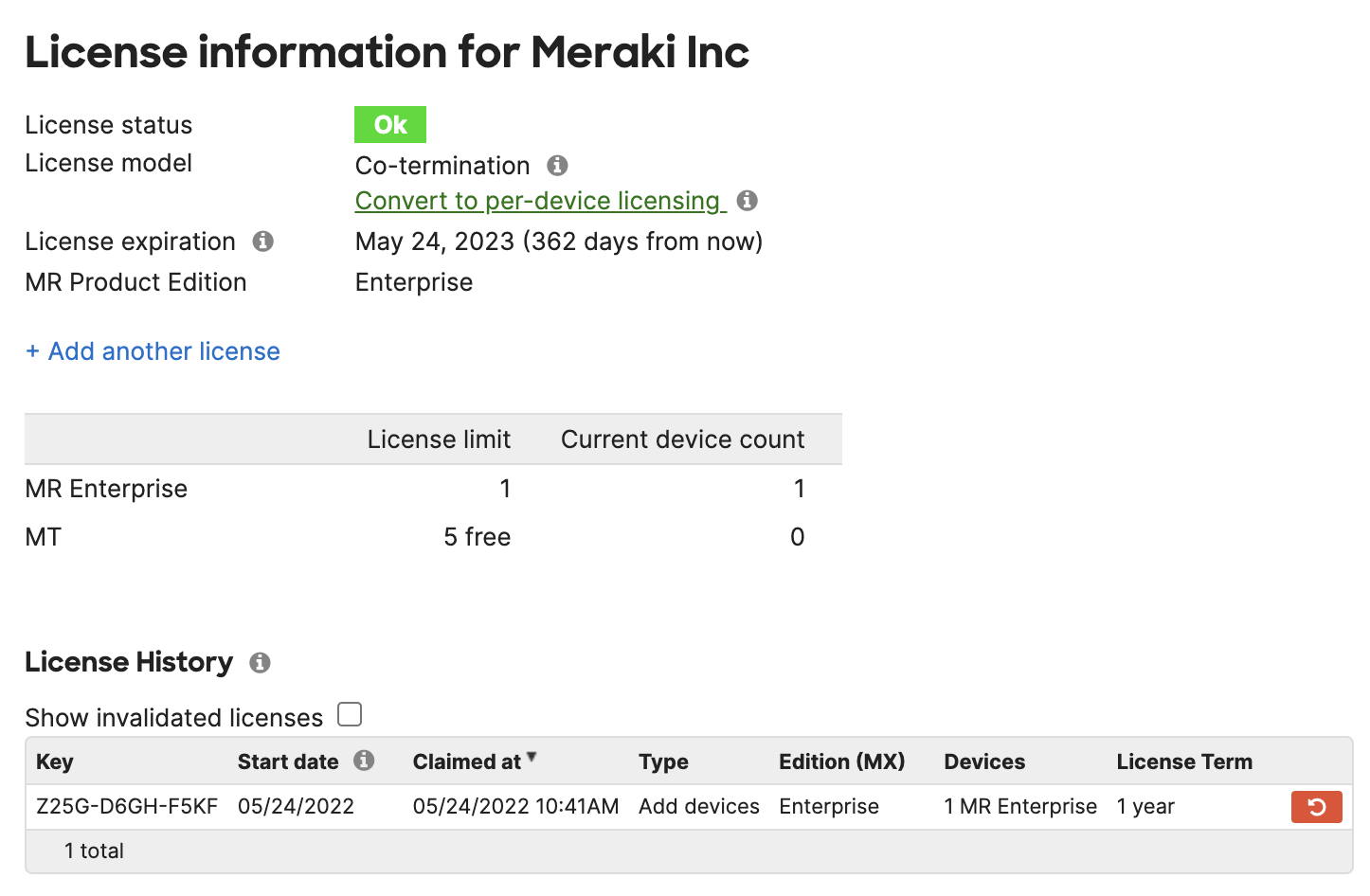Click the MR Enterprise row label
The width and height of the screenshot is (1370, 896).
[x=106, y=489]
